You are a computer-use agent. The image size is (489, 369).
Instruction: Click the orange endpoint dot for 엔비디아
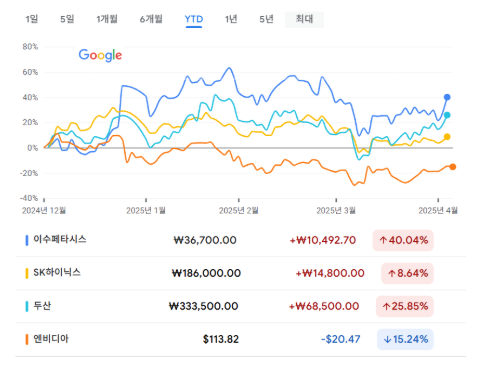point(452,167)
